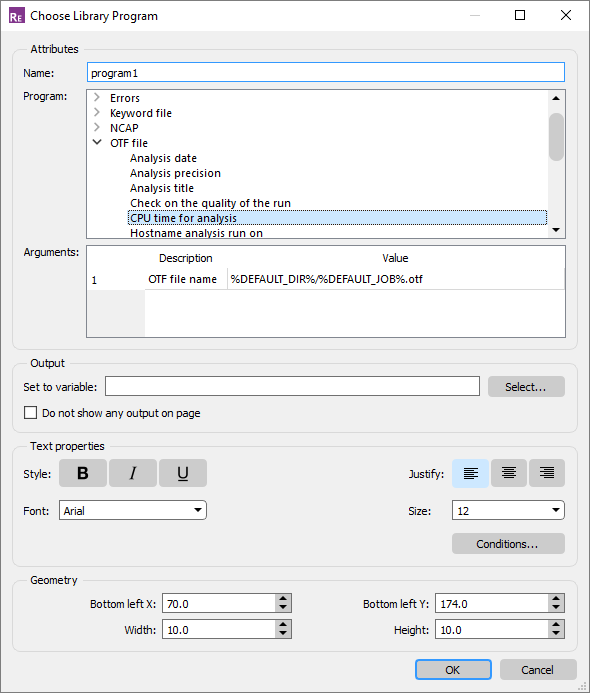Select Analysis precision program

click(x=175, y=173)
